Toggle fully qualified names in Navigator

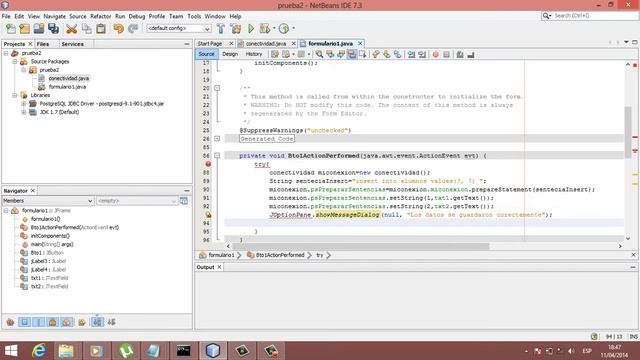(x=82, y=322)
